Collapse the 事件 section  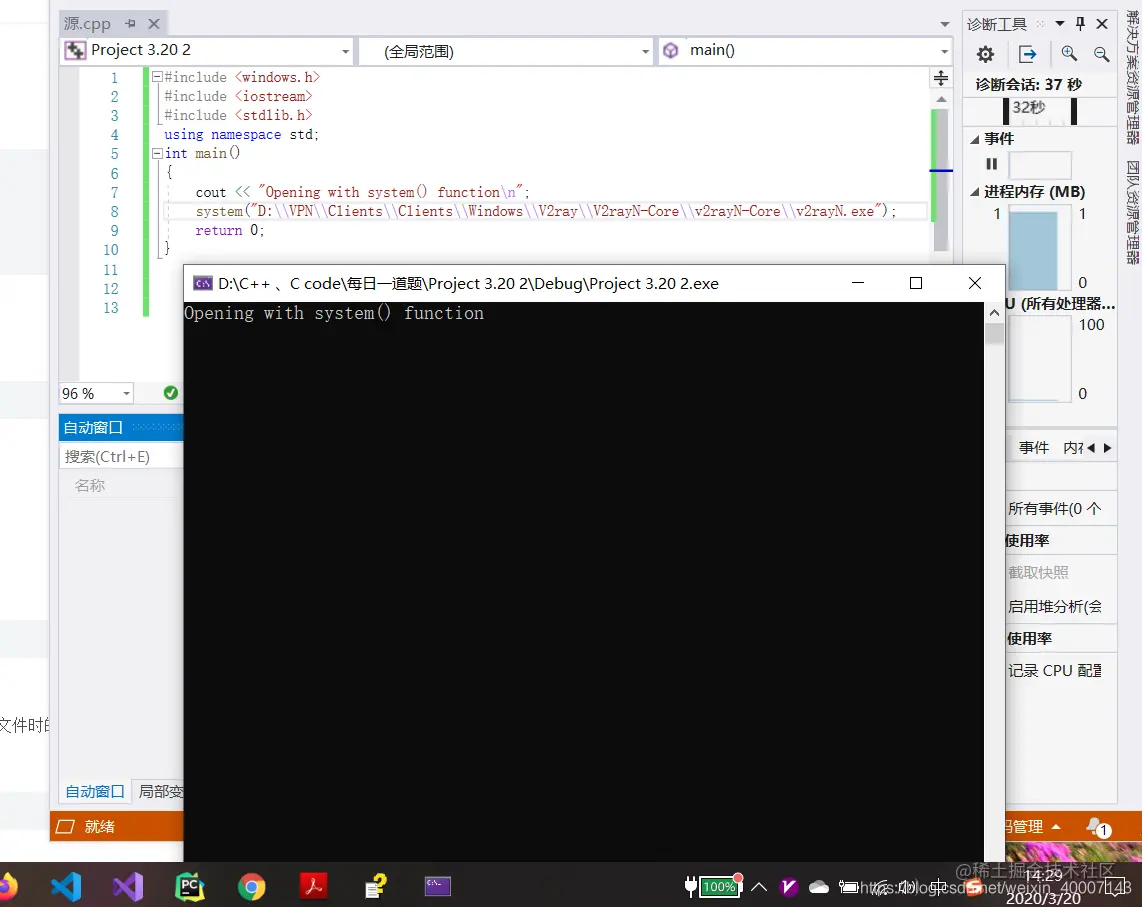974,138
